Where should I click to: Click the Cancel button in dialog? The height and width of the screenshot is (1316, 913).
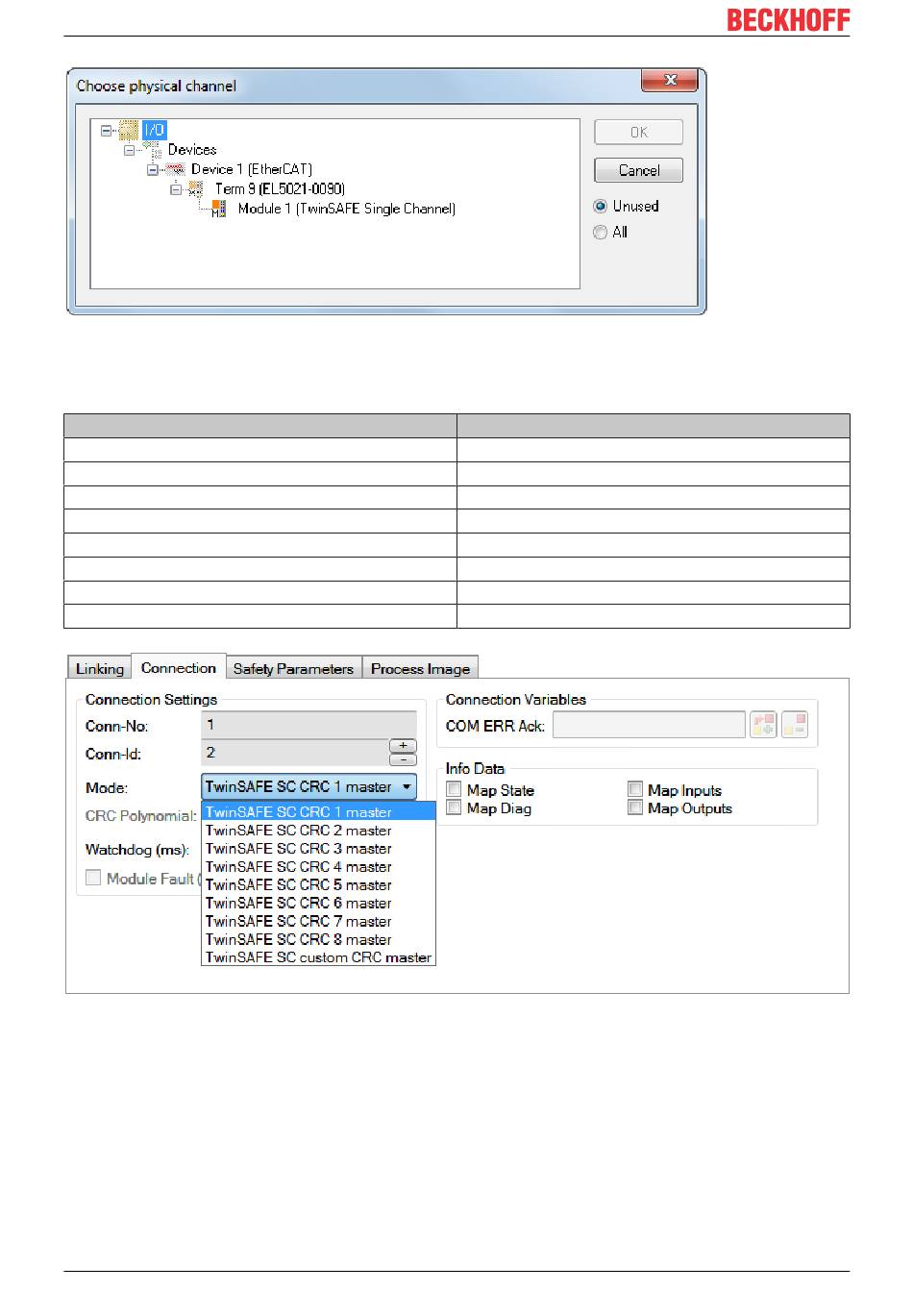click(x=639, y=170)
